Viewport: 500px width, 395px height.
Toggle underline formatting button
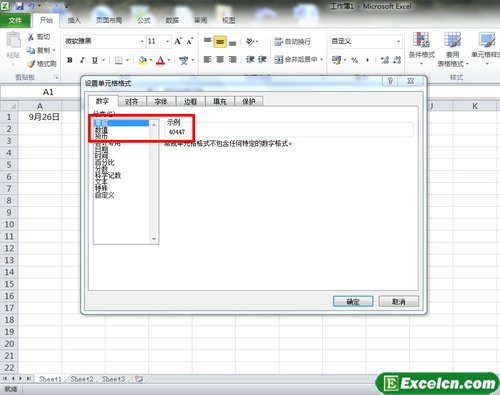point(95,60)
